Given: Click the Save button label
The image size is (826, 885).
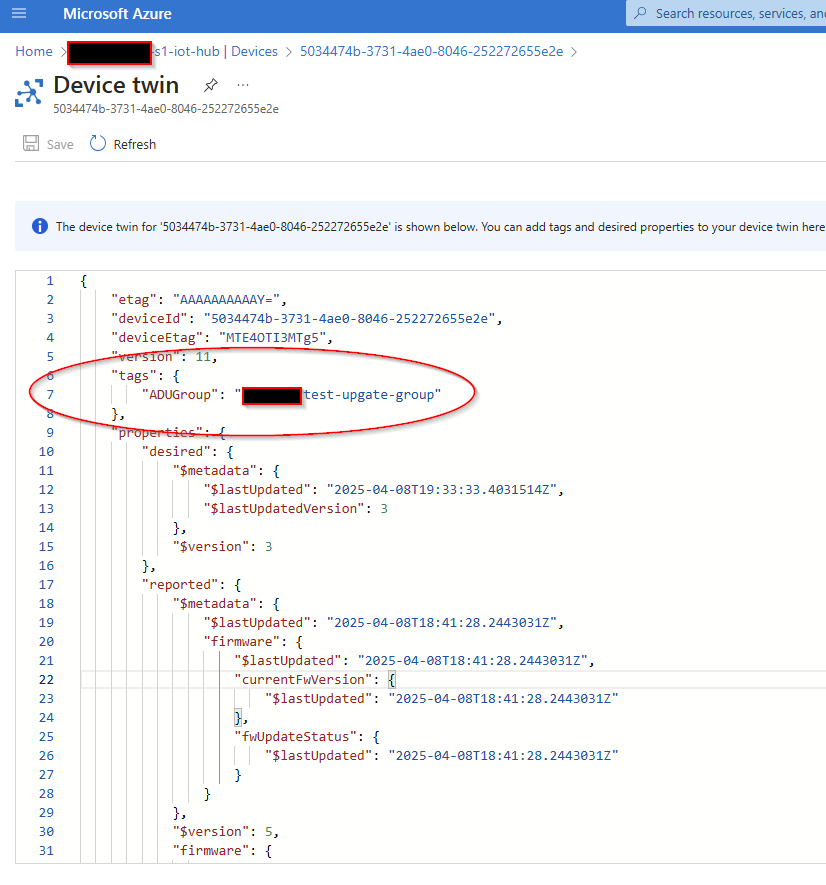Looking at the screenshot, I should pos(60,144).
